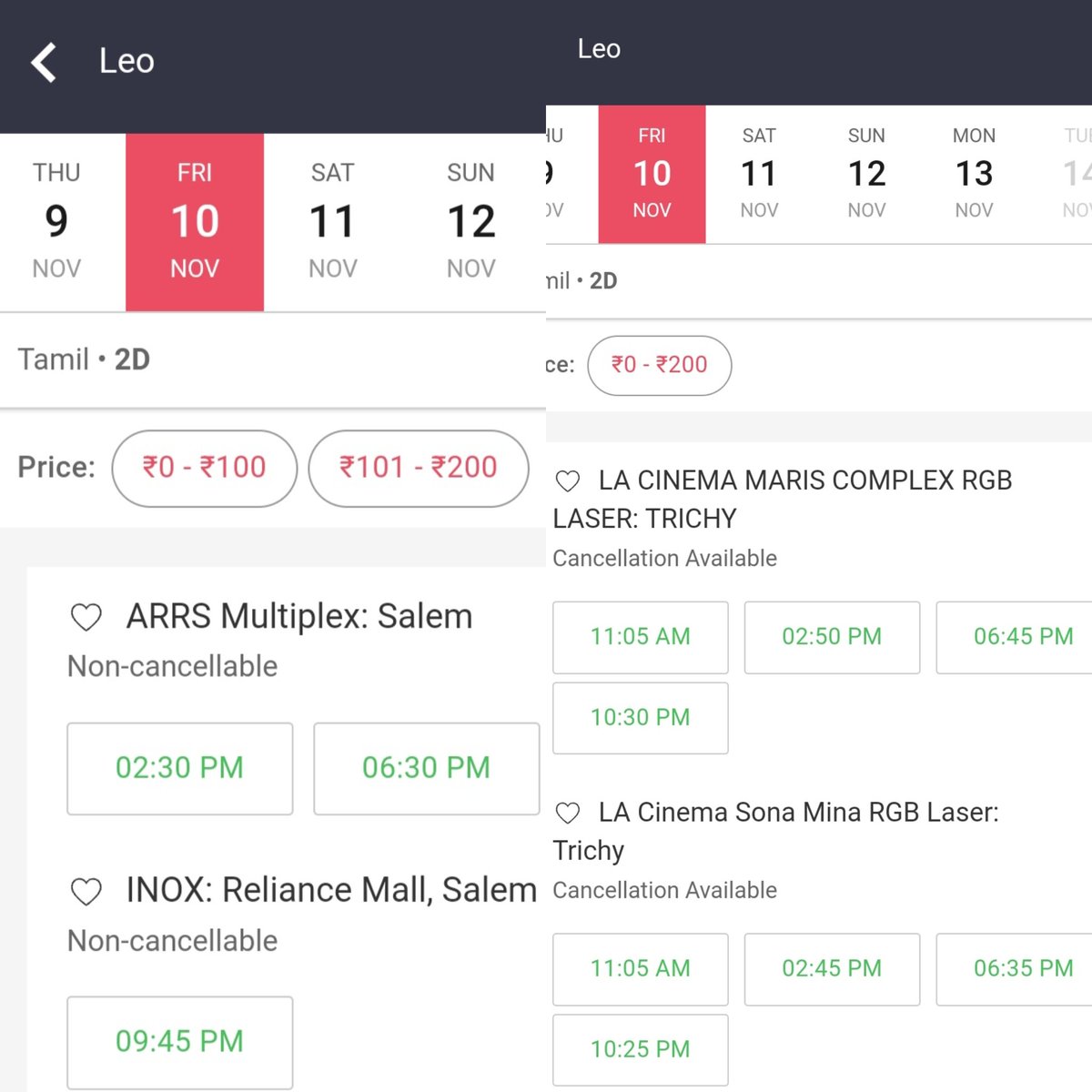The image size is (1092, 1092).
Task: Click Non-cancellable text under ARRS Multiplex
Action: 173,666
